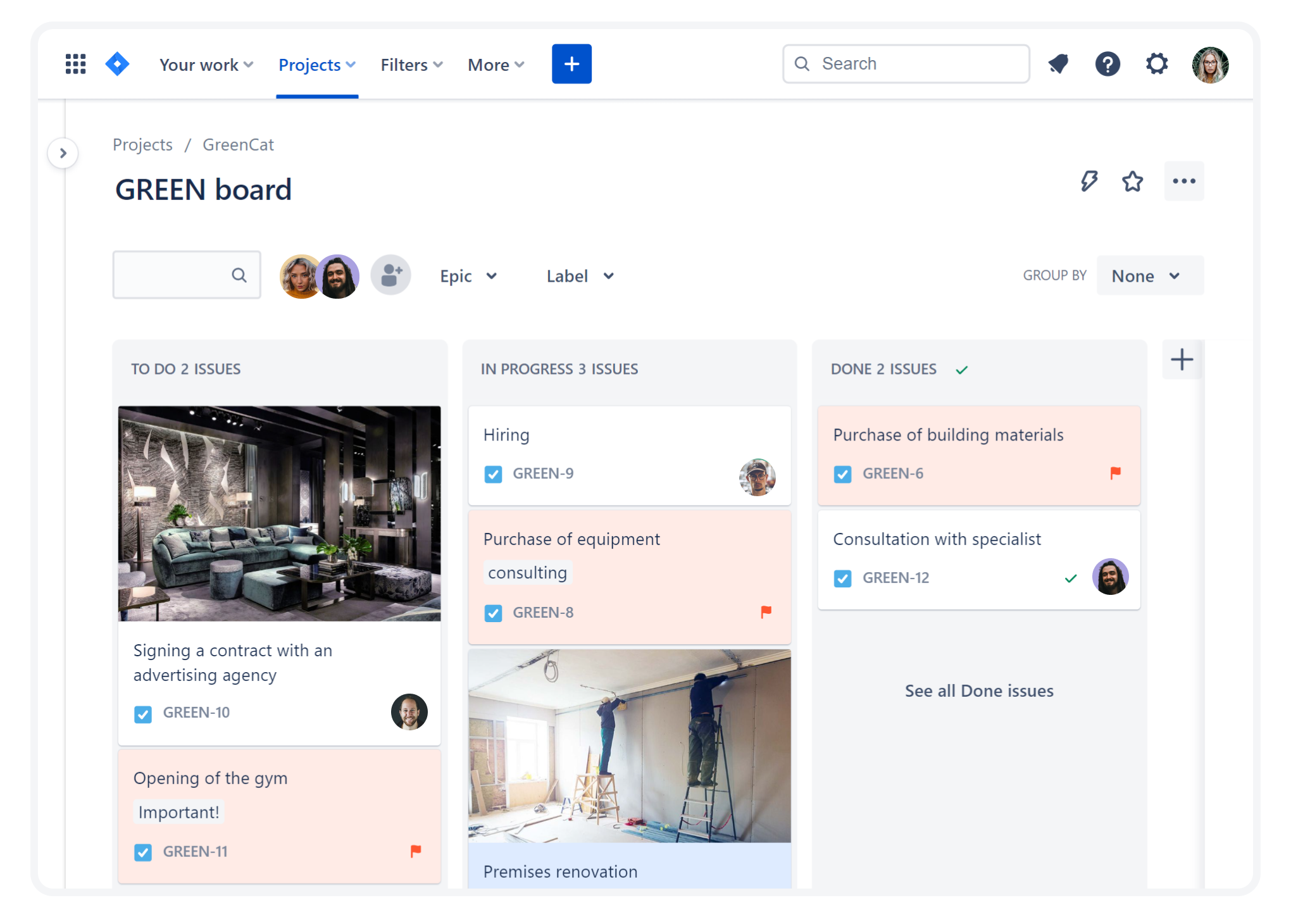The height and width of the screenshot is (924, 1291).
Task: Click the top bar Search field
Action: [906, 64]
